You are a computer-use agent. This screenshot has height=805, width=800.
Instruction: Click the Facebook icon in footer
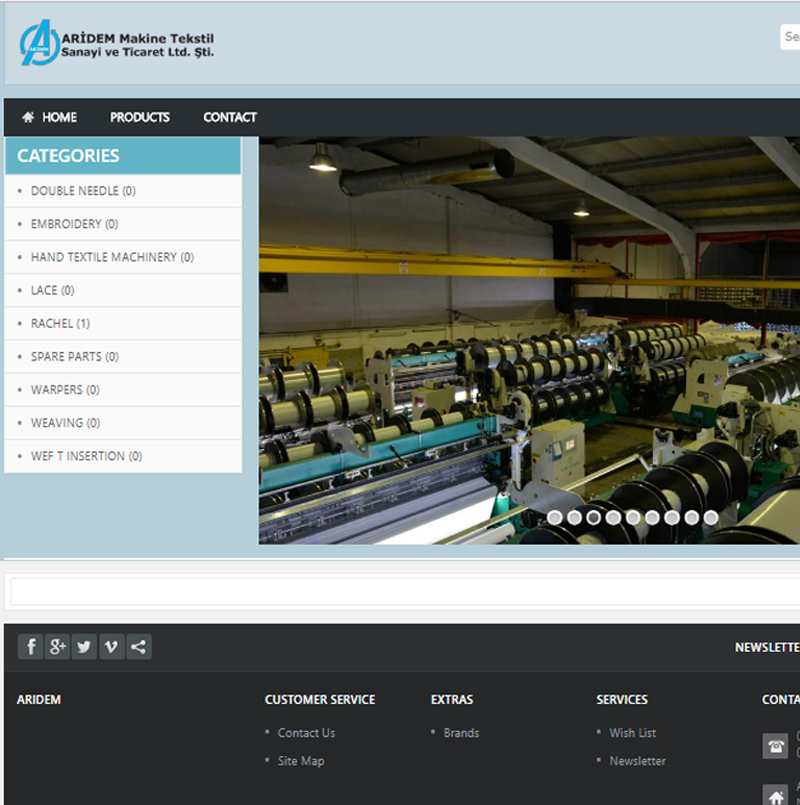point(30,647)
